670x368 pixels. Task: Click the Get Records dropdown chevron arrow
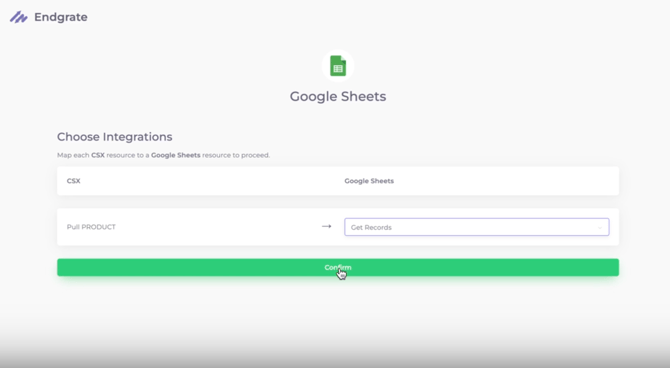pyautogui.click(x=600, y=228)
